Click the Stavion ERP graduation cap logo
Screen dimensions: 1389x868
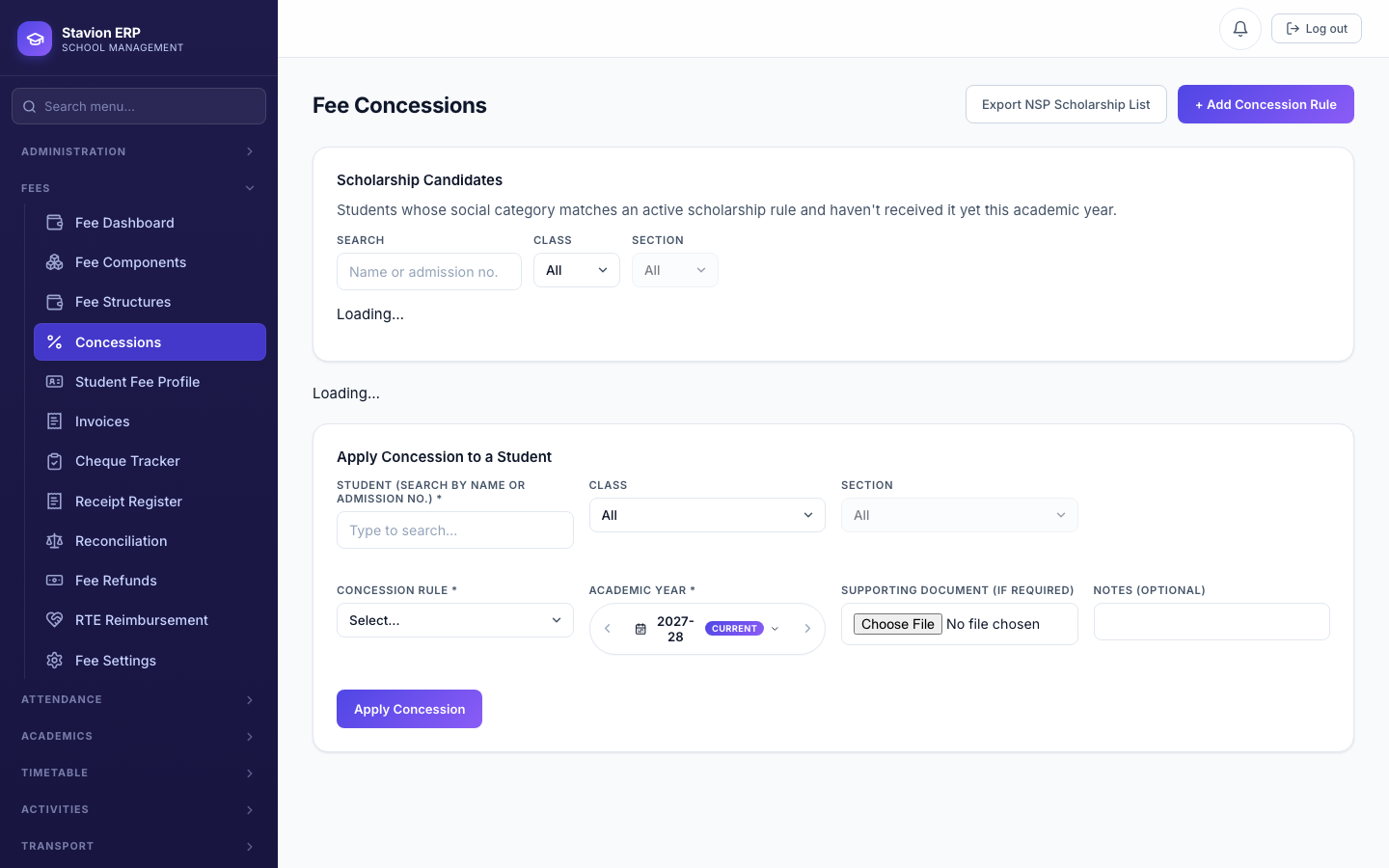click(x=35, y=39)
